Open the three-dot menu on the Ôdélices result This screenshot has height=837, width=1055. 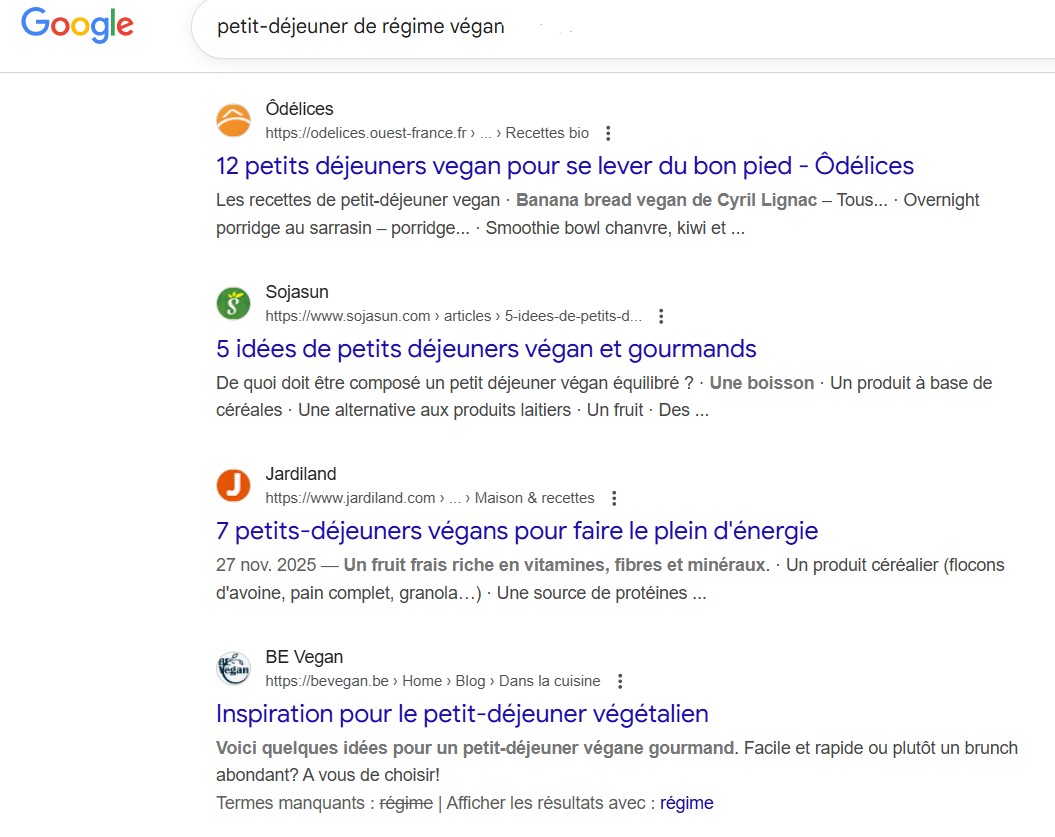click(x=606, y=132)
